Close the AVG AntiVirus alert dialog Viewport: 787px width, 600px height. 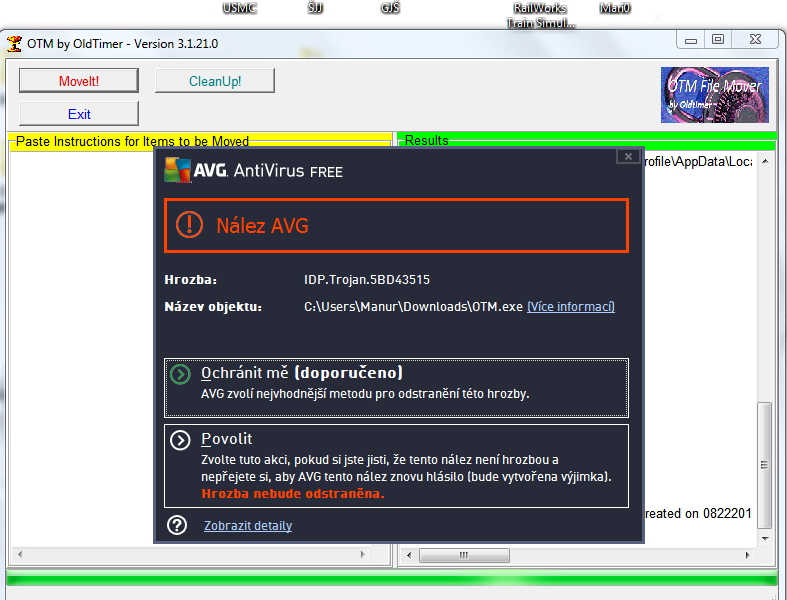(626, 156)
